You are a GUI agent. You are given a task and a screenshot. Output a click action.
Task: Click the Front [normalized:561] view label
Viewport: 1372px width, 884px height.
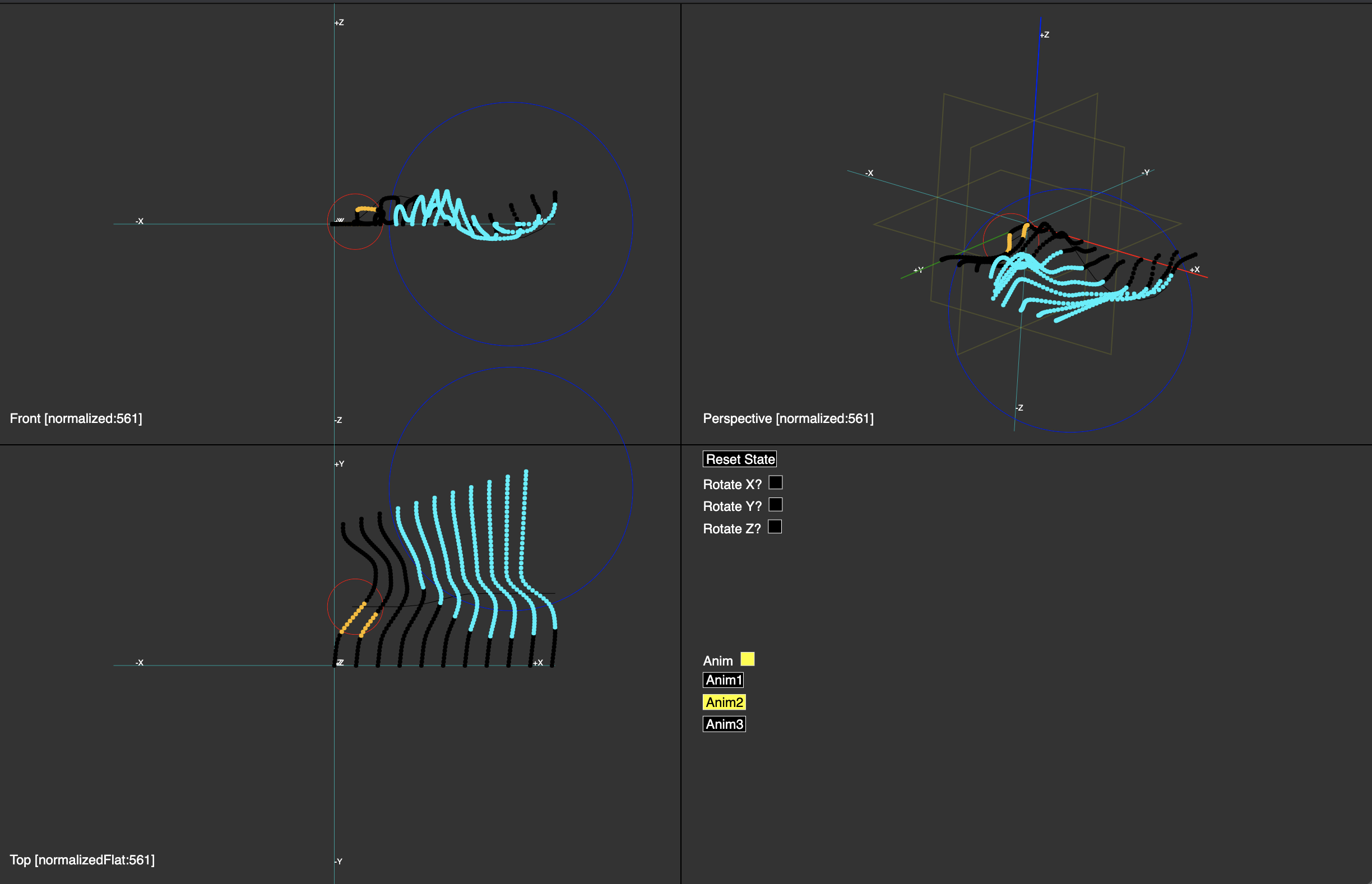point(76,418)
